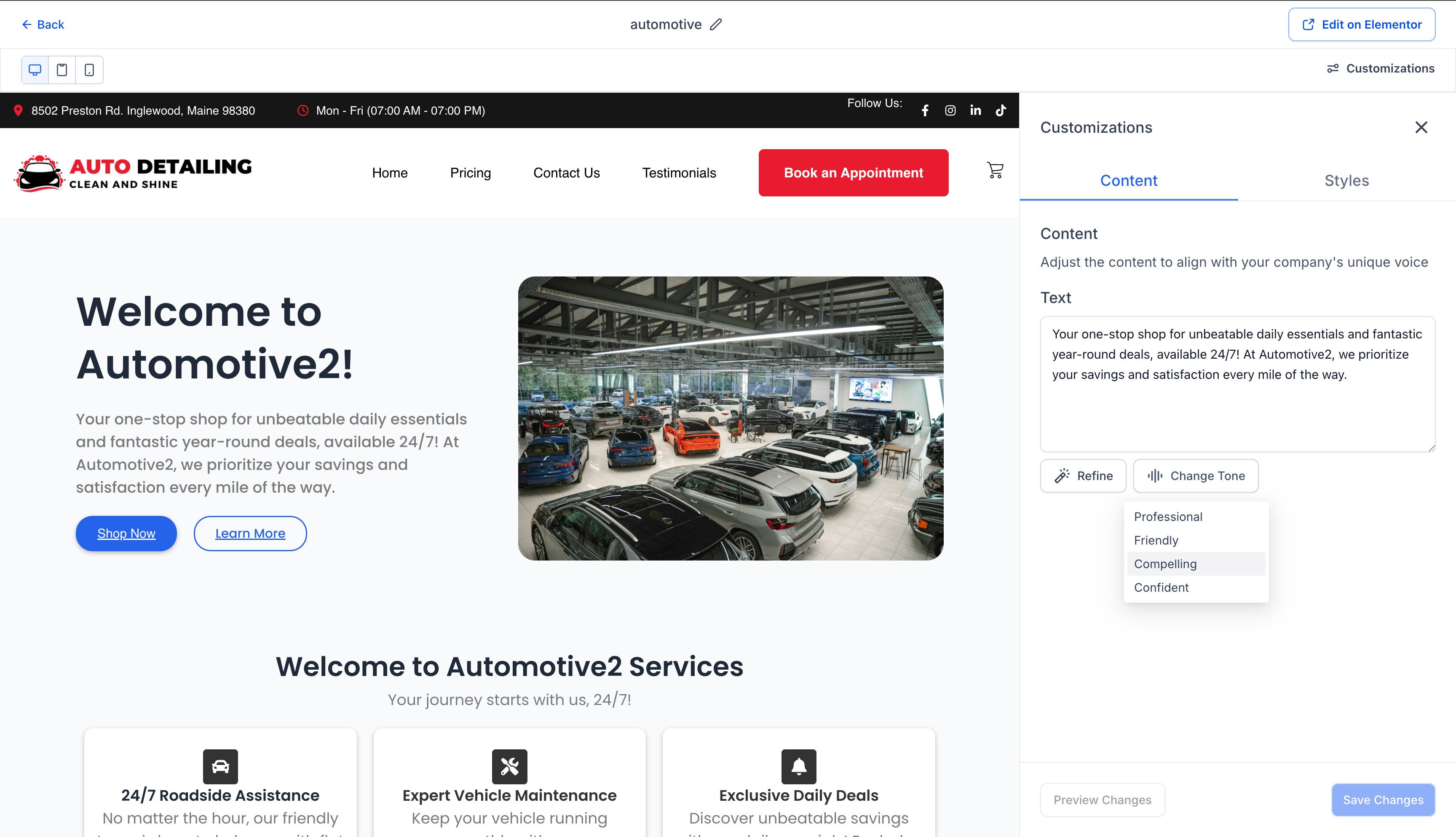The width and height of the screenshot is (1456, 837).
Task: Close the Customizations panel
Action: coord(1421,127)
